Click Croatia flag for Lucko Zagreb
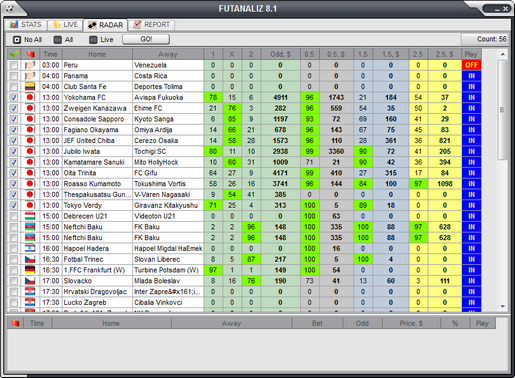The width and height of the screenshot is (515, 378). coord(30,302)
